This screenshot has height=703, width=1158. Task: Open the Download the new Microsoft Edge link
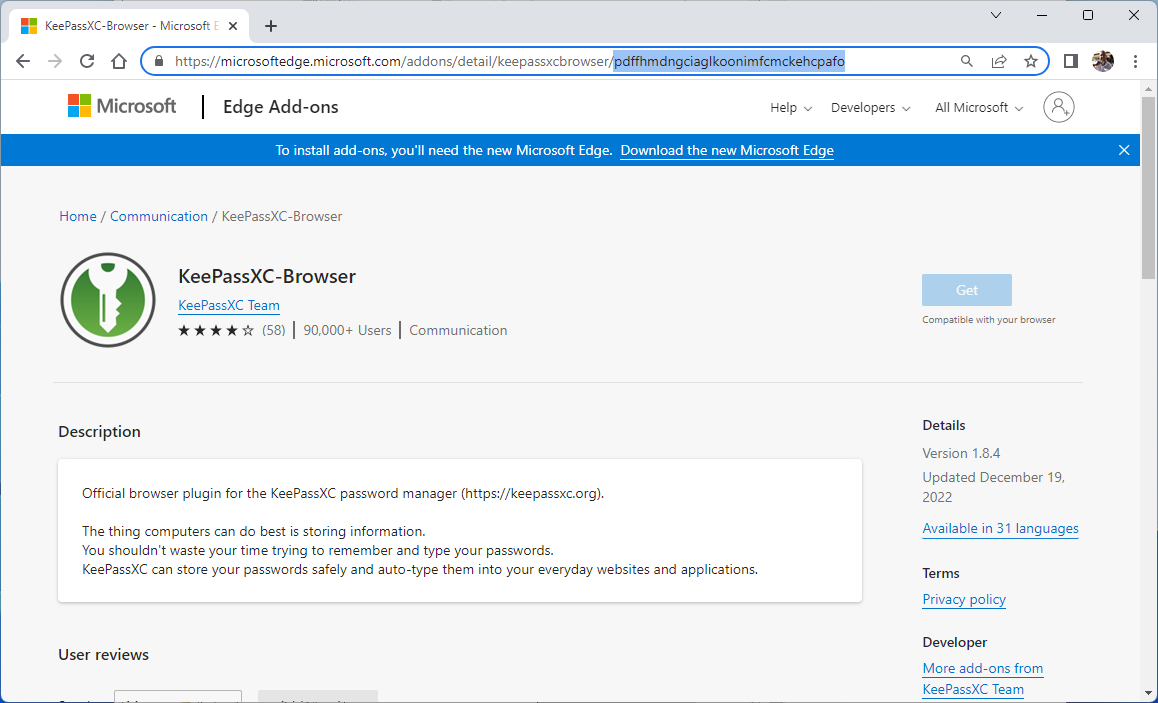tap(726, 150)
